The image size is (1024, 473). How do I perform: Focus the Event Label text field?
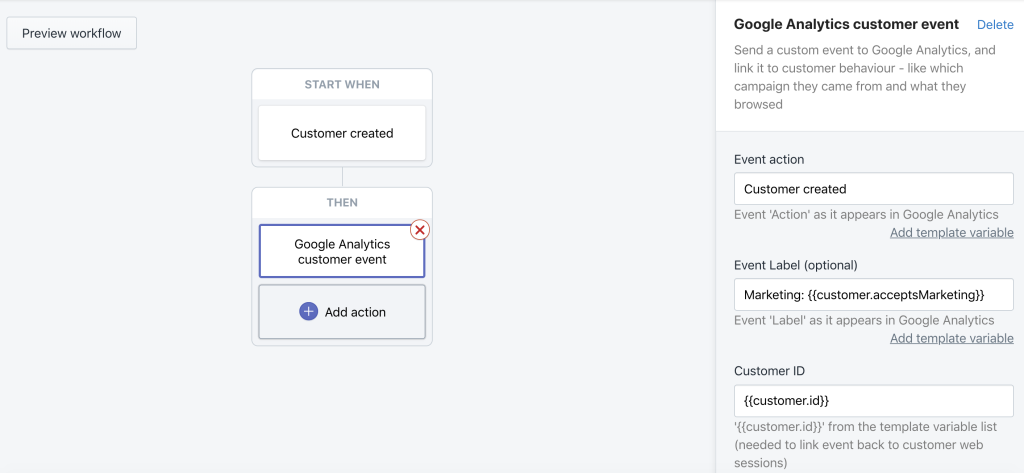pyautogui.click(x=873, y=294)
